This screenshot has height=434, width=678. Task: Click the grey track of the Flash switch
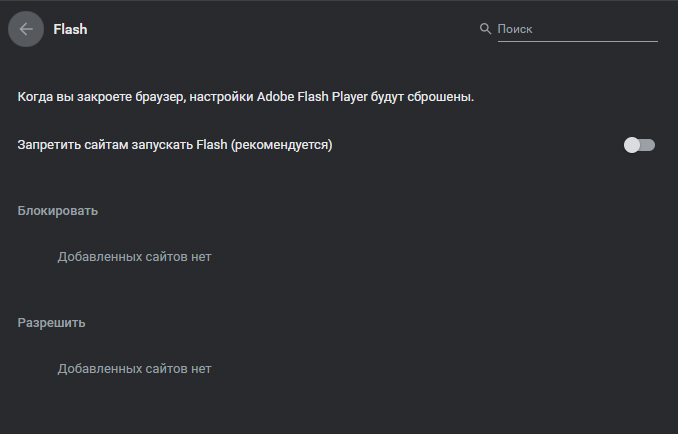pyautogui.click(x=648, y=145)
